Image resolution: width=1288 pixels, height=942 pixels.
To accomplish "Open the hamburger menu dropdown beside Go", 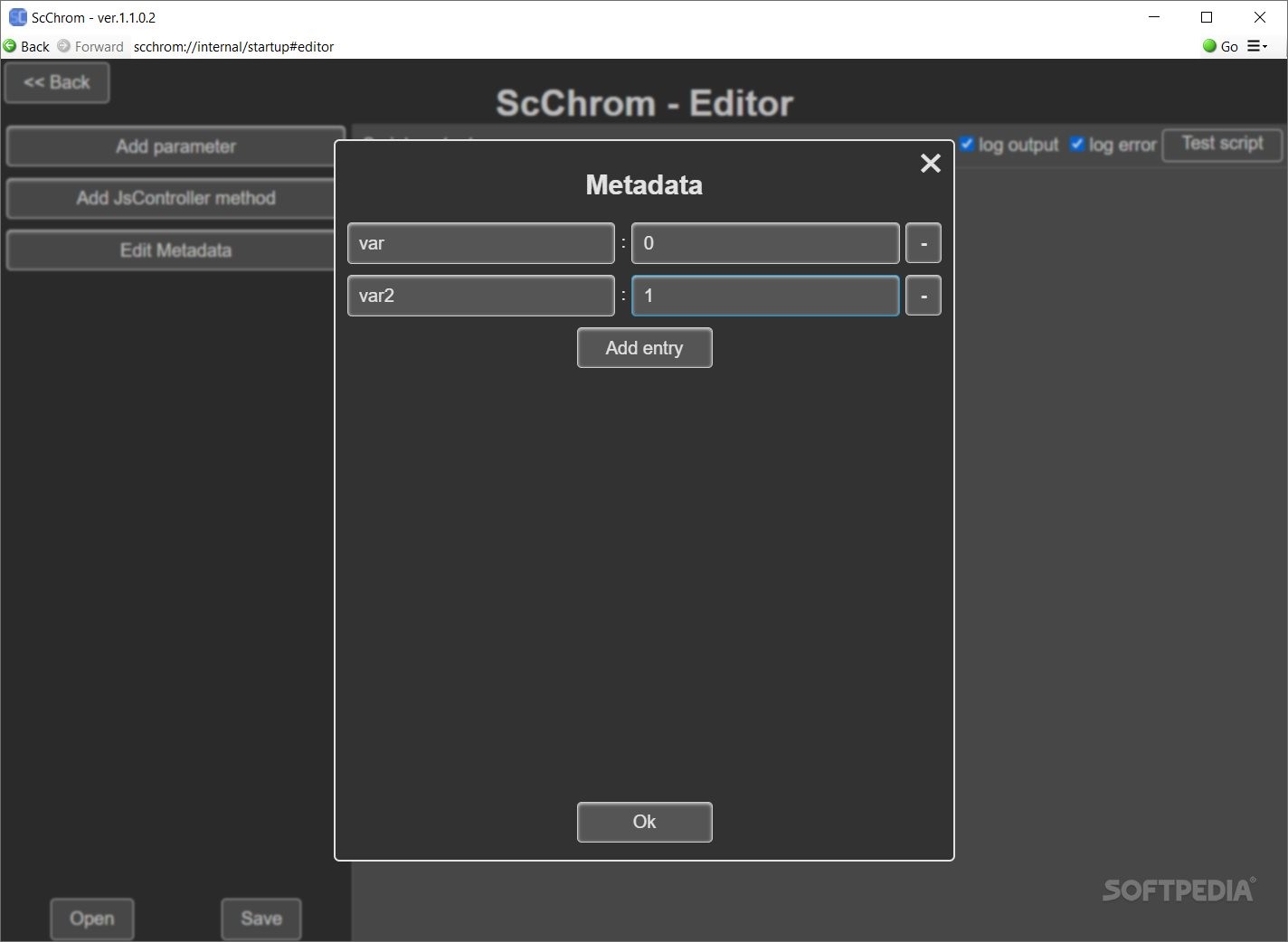I will (1257, 46).
